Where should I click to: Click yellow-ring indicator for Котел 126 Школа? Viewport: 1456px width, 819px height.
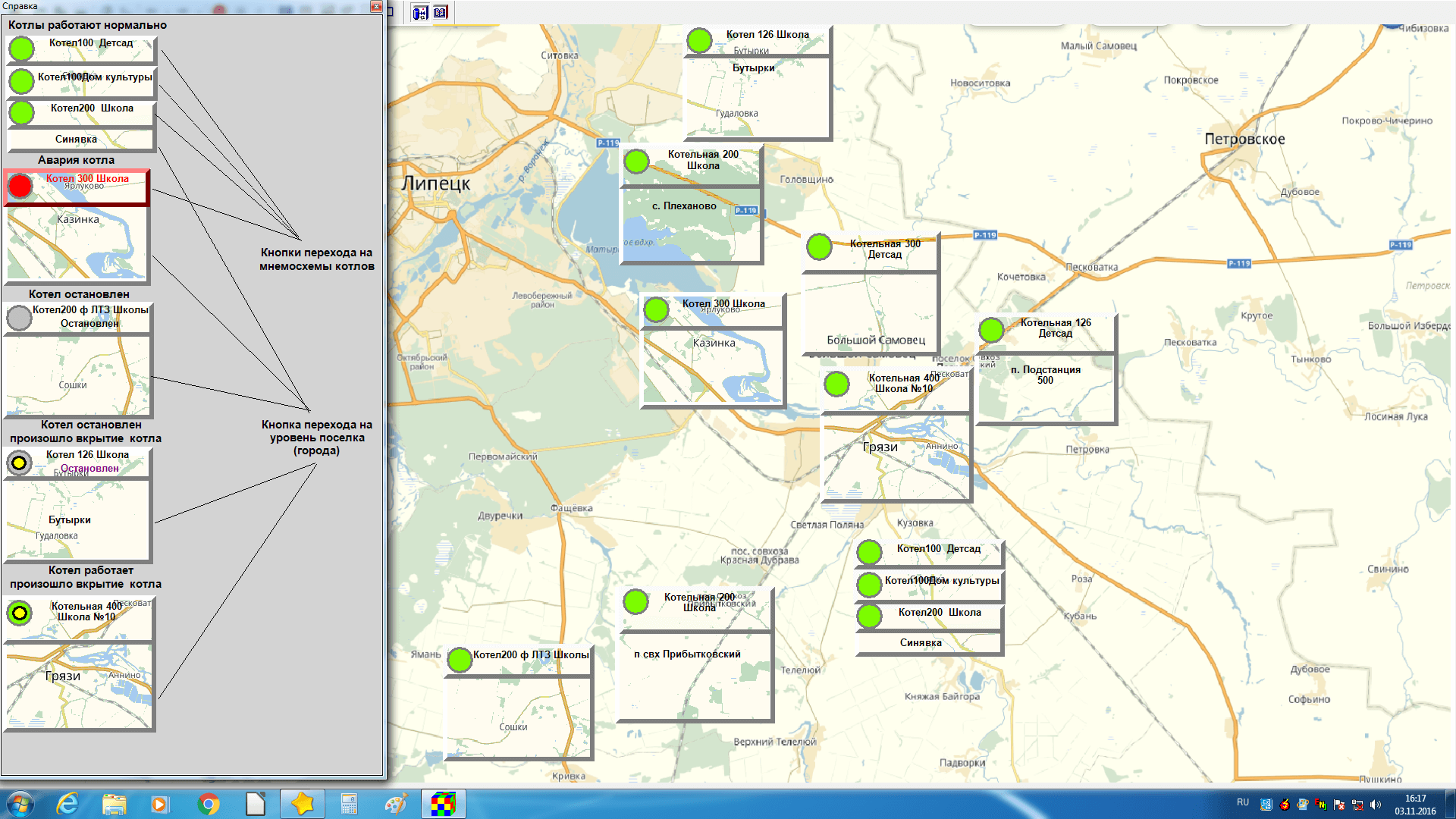tap(19, 462)
